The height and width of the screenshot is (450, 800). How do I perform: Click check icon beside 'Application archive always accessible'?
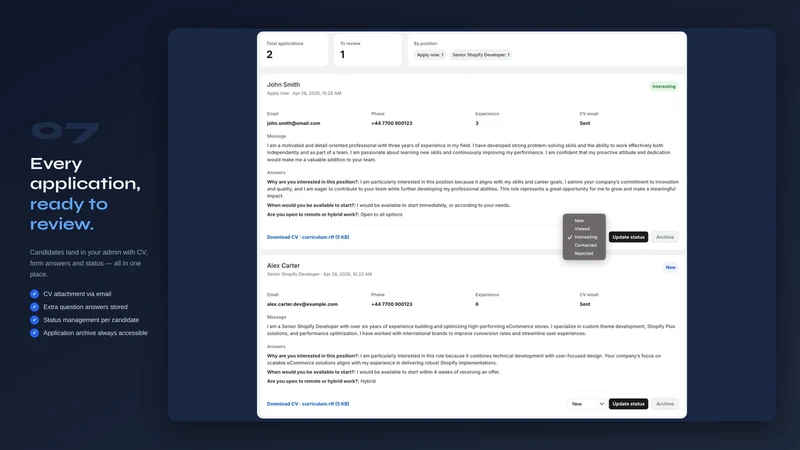(34, 333)
